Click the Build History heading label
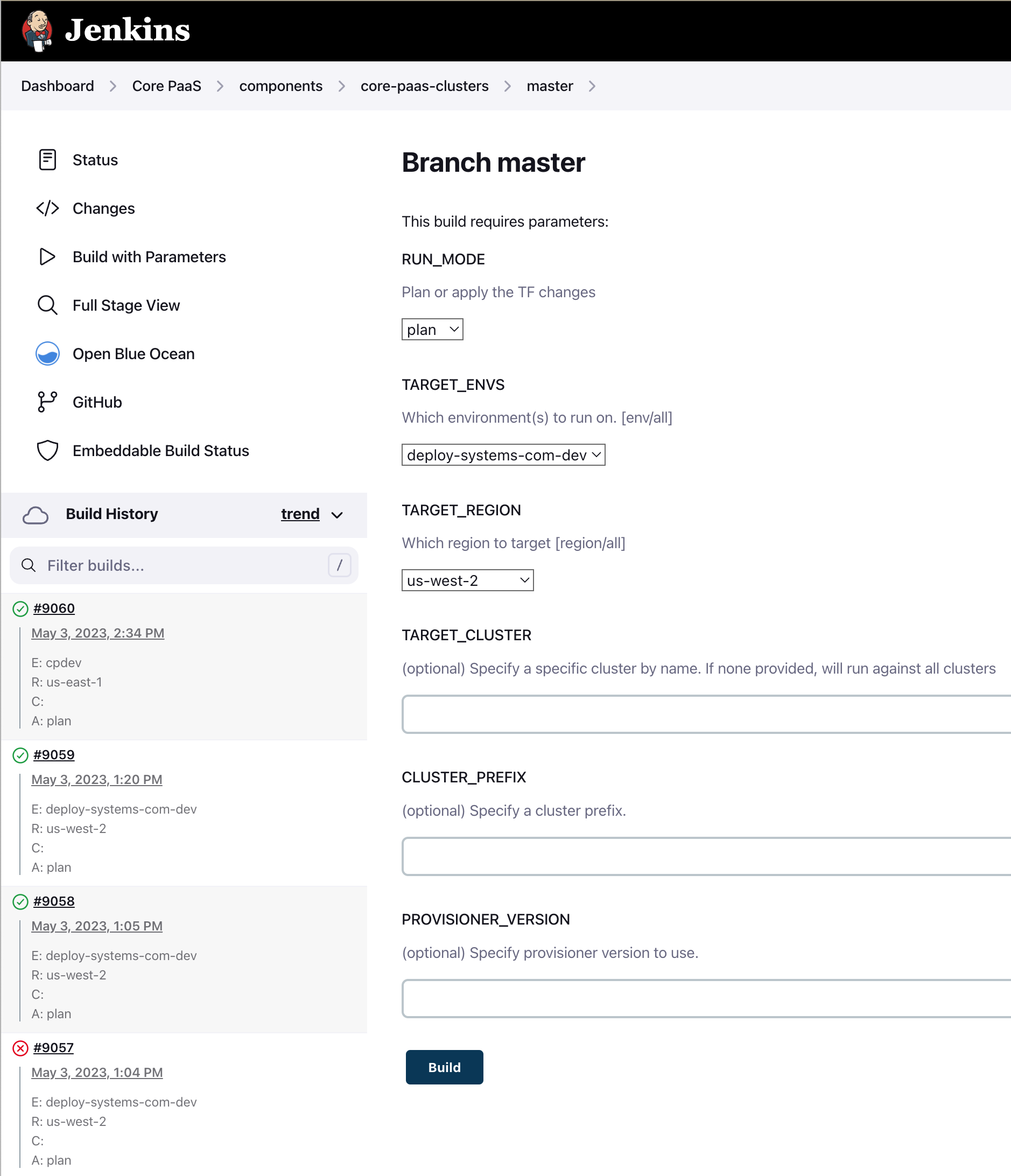Image resolution: width=1011 pixels, height=1176 pixels. (x=112, y=514)
